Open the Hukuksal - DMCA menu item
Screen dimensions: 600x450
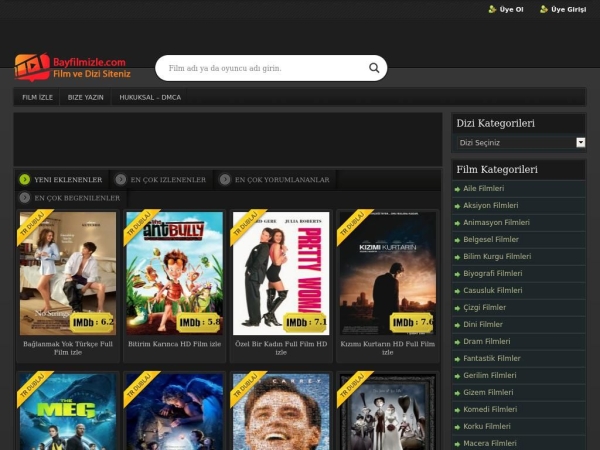[x=150, y=97]
